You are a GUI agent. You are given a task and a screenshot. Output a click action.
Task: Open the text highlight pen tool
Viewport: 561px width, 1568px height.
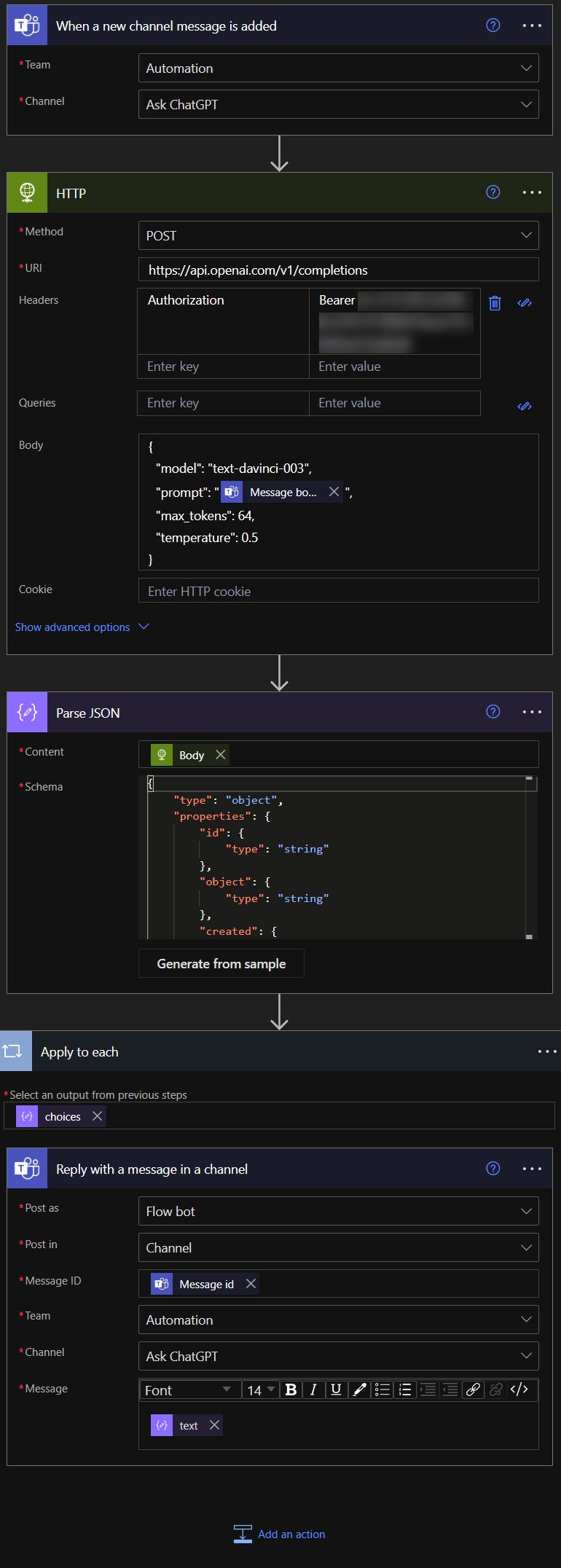pos(358,1389)
